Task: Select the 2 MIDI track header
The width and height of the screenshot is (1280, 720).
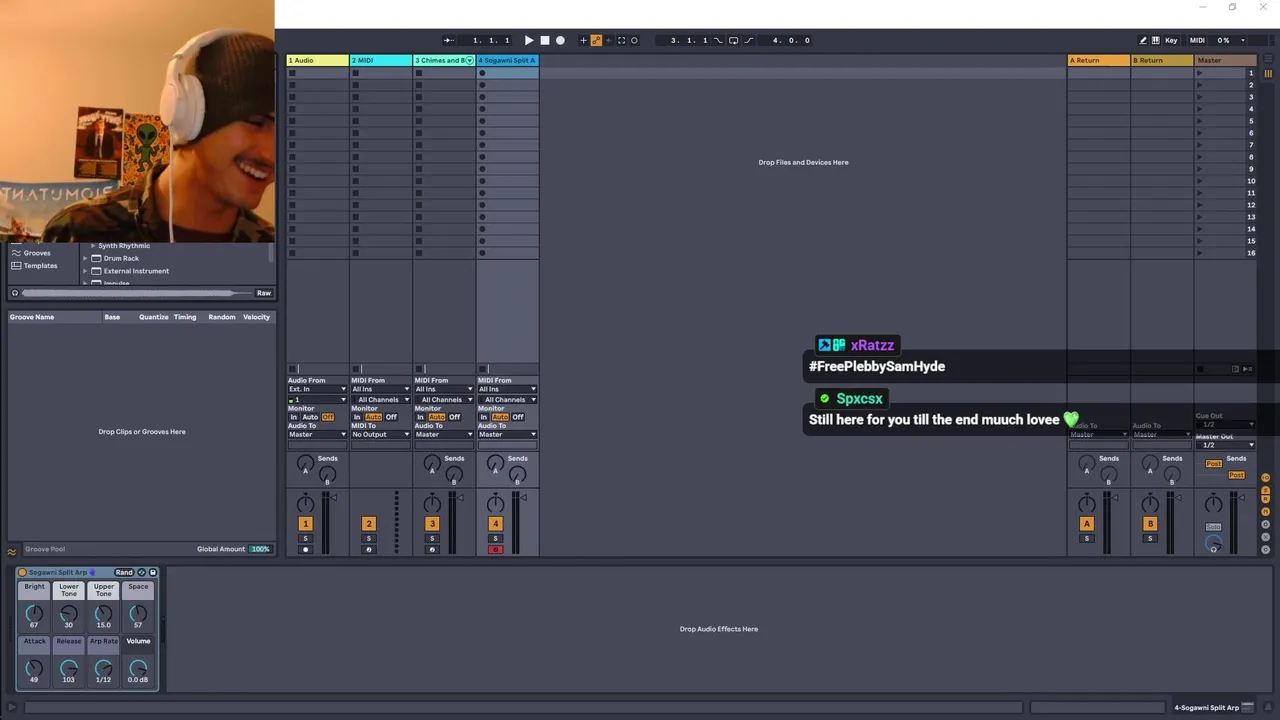Action: (x=381, y=60)
